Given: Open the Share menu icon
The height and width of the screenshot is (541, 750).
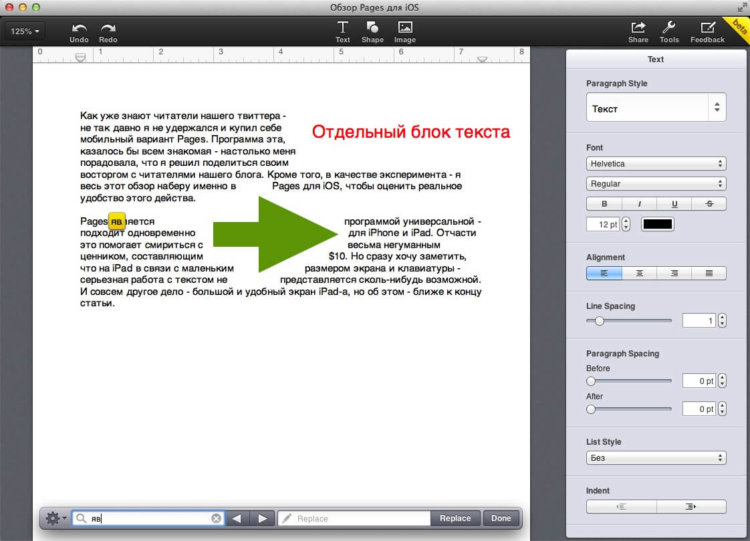Looking at the screenshot, I should coord(638,27).
